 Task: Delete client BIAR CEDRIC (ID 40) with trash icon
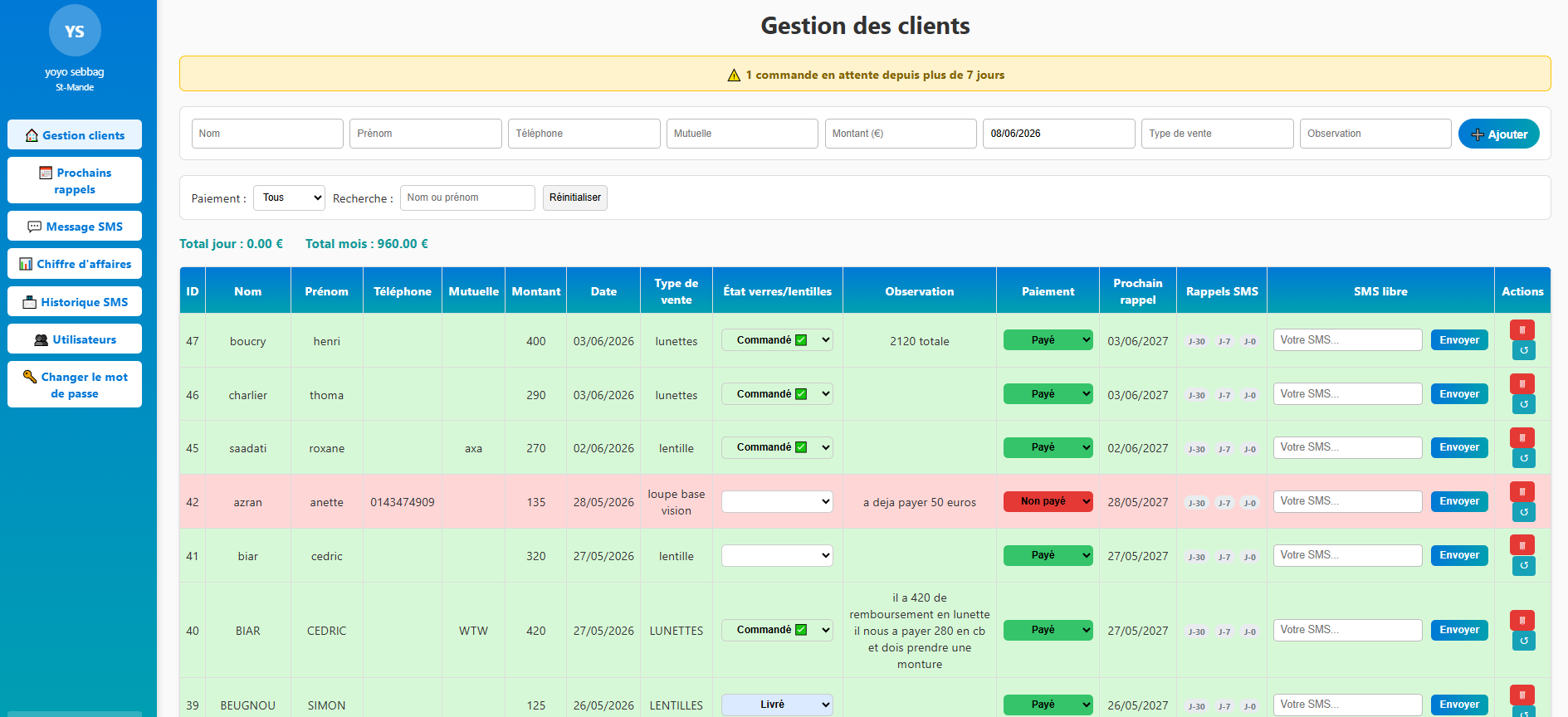pyautogui.click(x=1522, y=620)
